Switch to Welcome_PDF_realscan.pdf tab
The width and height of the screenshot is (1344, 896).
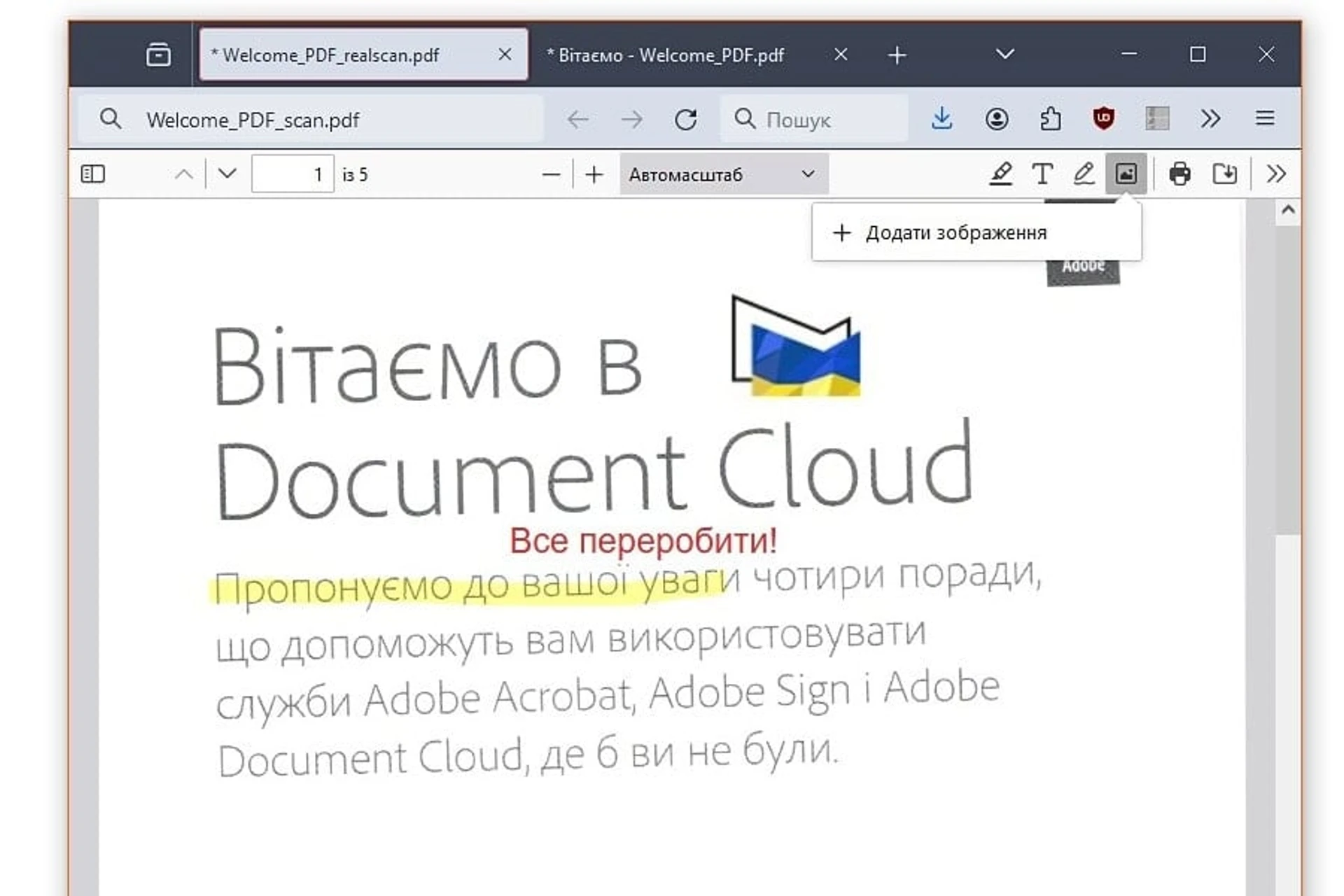[x=363, y=55]
